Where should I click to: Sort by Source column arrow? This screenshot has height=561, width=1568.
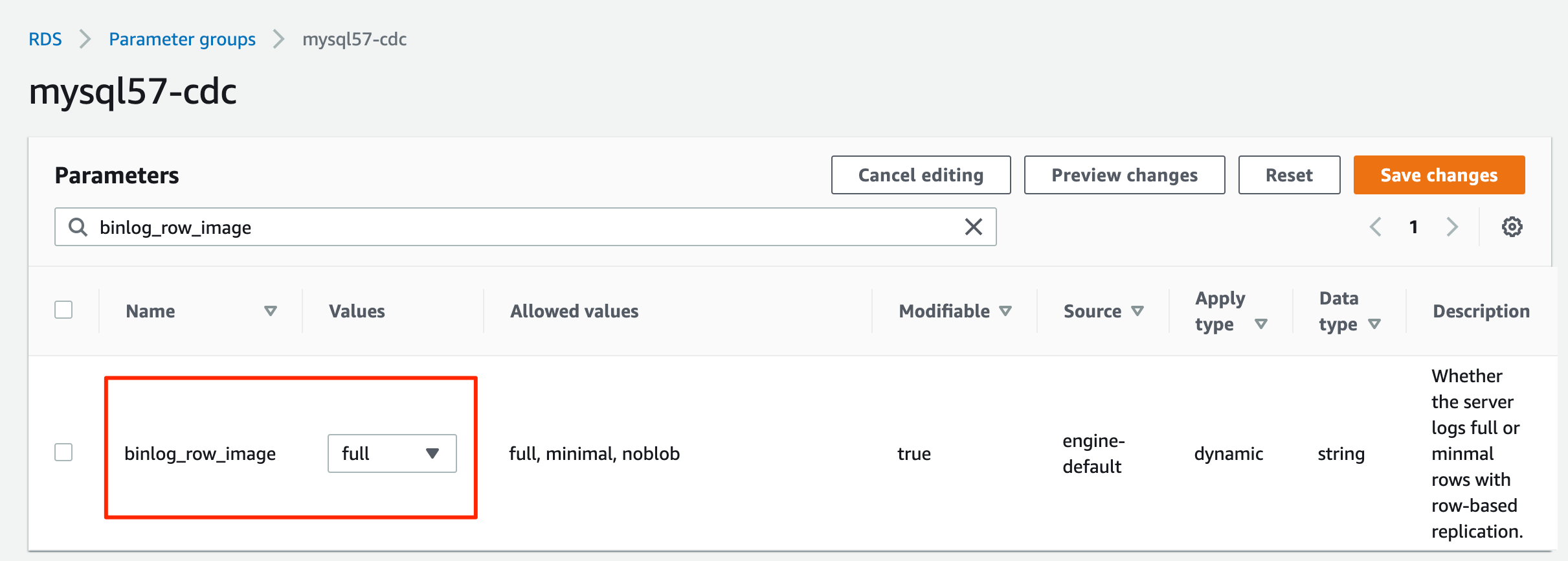[x=1137, y=311]
